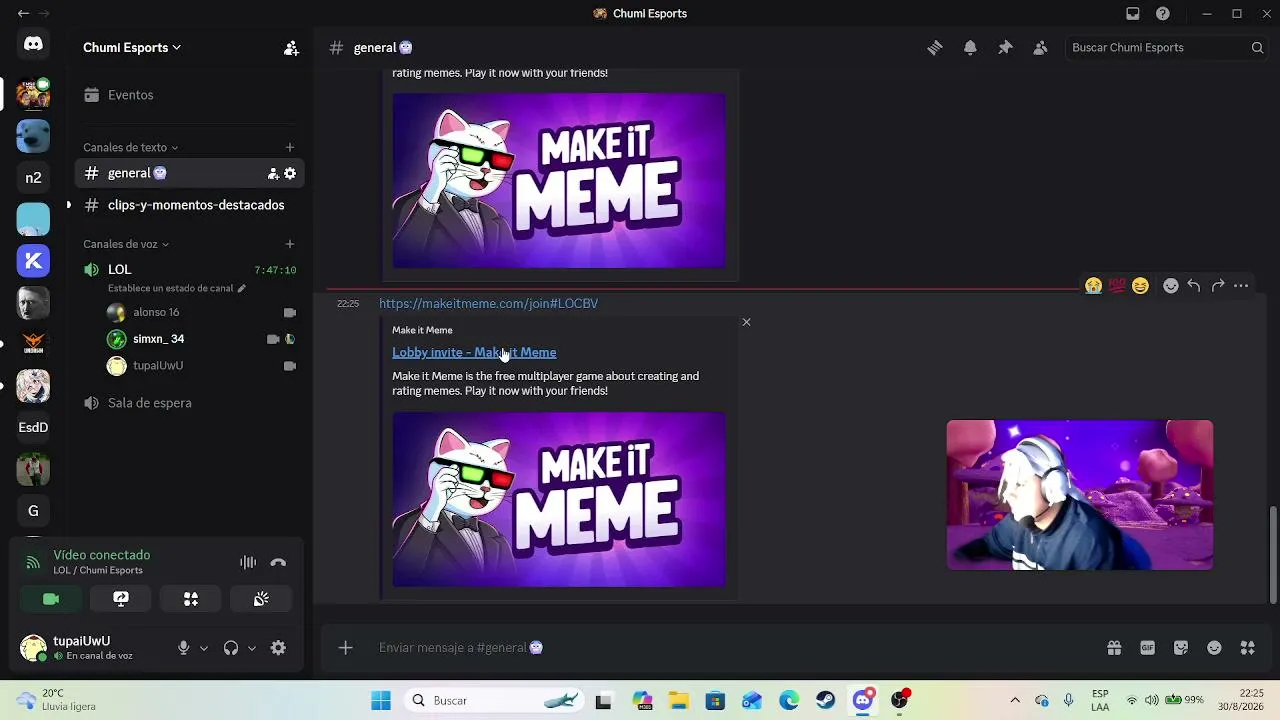
Task: Select the LOL voice channel
Action: pos(189,270)
